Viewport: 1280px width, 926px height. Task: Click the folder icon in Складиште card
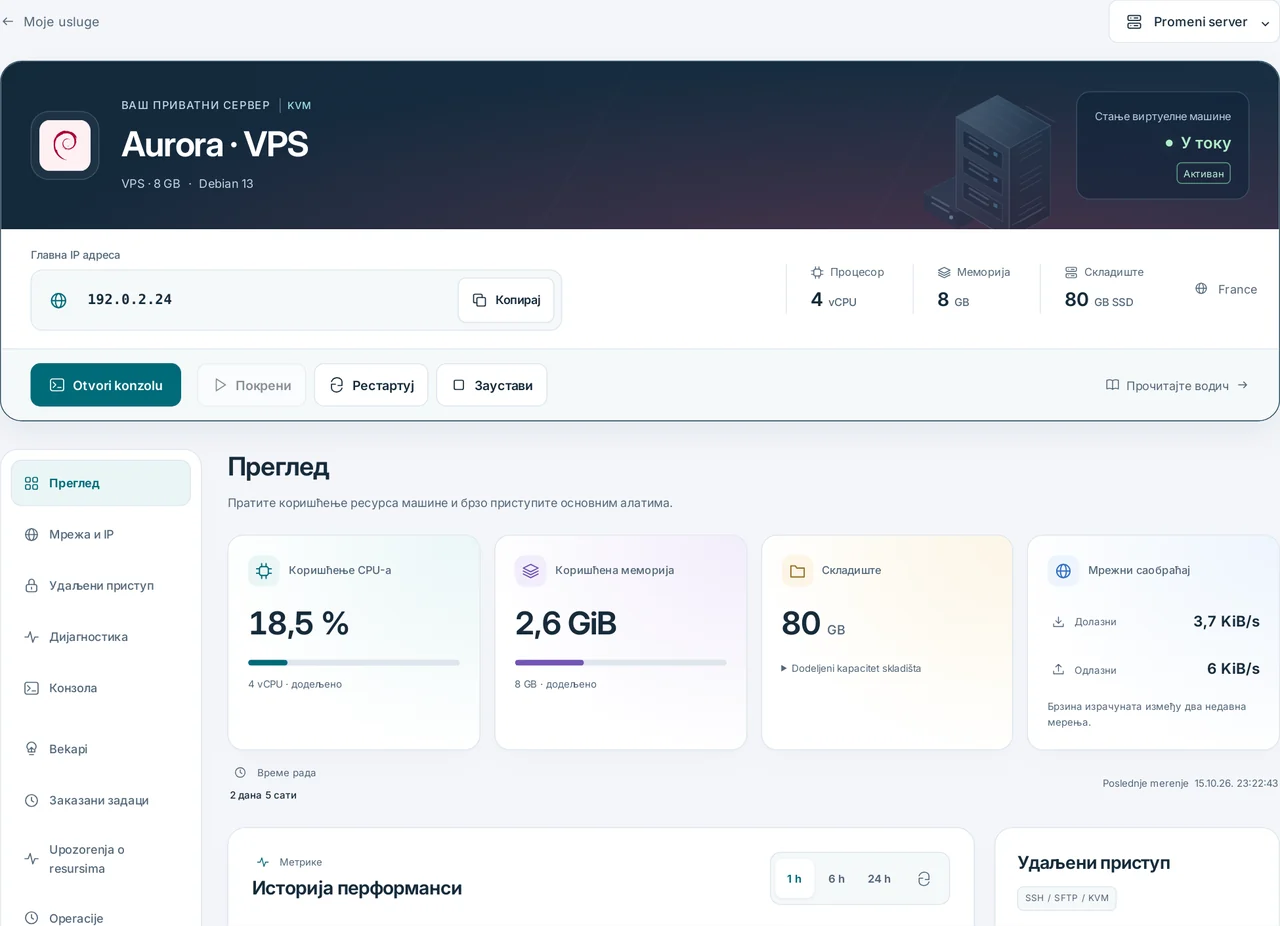tap(797, 571)
